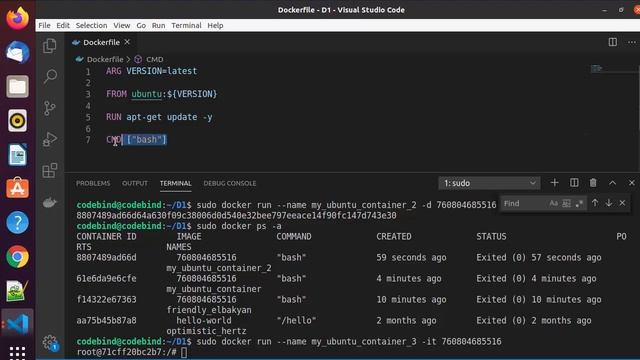
Task: Kill terminal with the trash icon
Action: click(x=593, y=183)
